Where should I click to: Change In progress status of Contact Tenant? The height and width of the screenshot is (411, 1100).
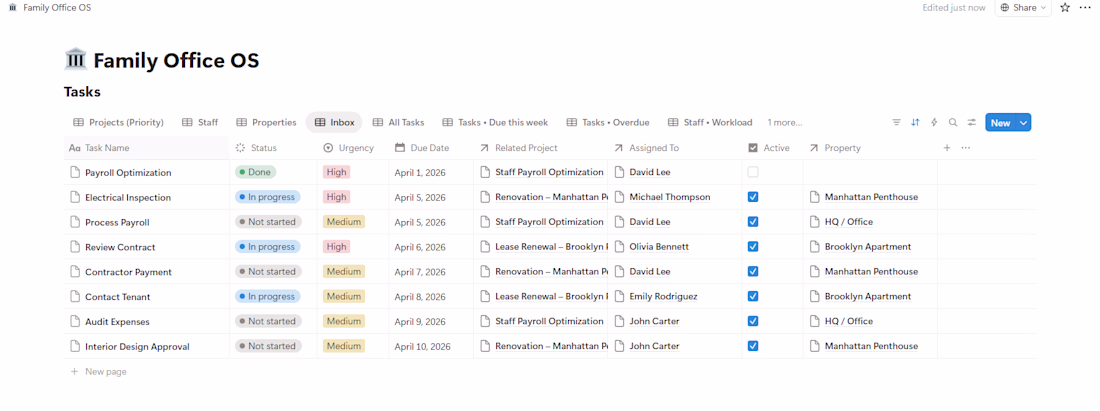(267, 296)
